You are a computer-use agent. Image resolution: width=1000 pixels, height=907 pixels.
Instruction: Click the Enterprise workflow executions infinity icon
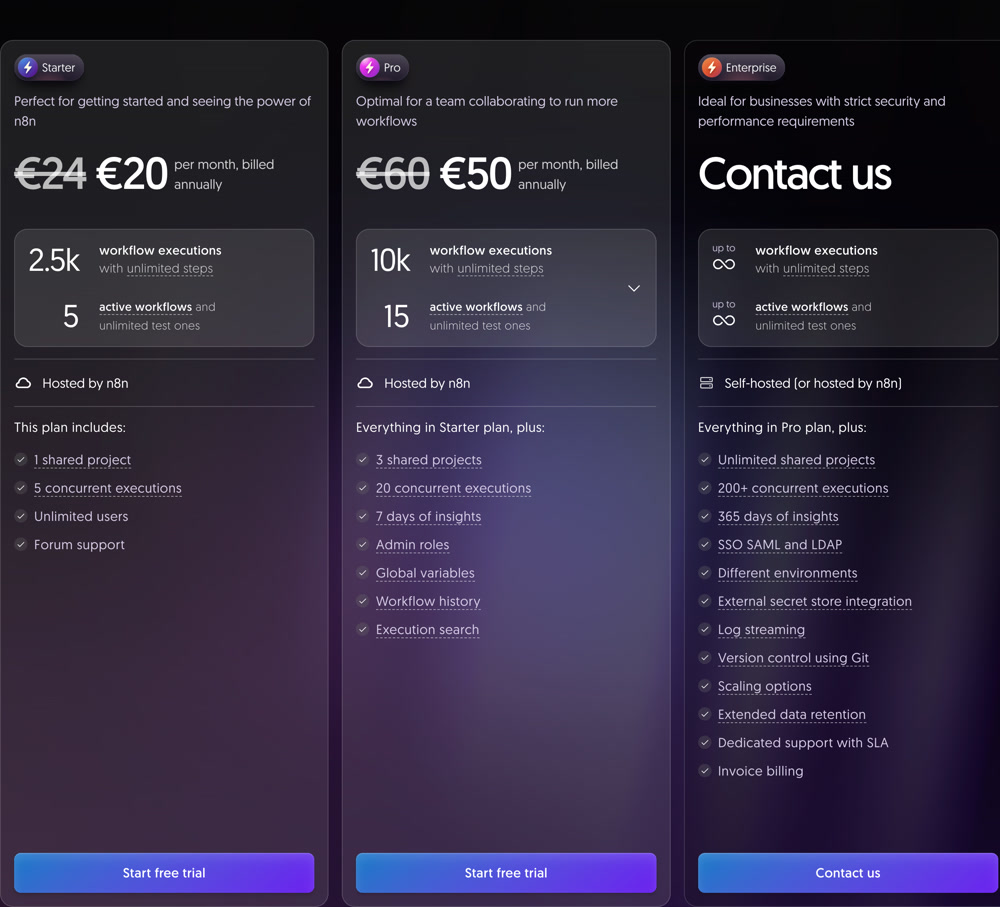pos(724,265)
